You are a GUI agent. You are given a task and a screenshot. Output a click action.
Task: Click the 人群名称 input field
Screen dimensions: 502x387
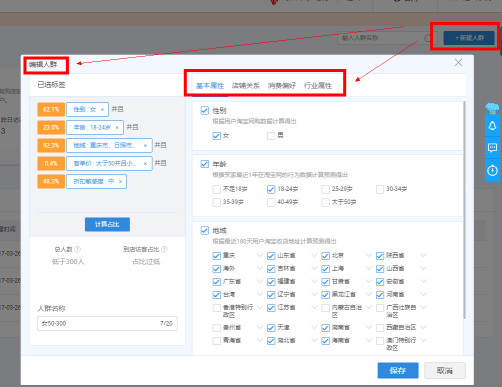(107, 323)
